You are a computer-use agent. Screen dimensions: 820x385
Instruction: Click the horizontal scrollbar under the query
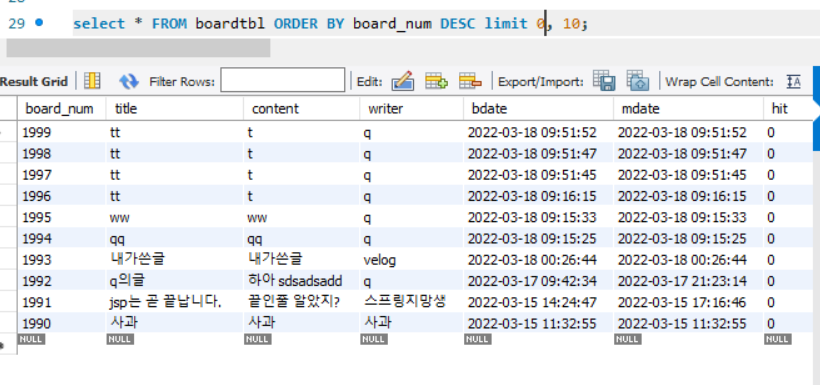(x=139, y=48)
